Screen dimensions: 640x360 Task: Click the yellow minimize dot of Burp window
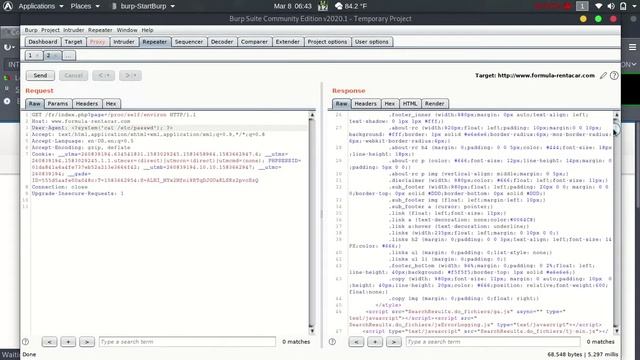pos(583,19)
